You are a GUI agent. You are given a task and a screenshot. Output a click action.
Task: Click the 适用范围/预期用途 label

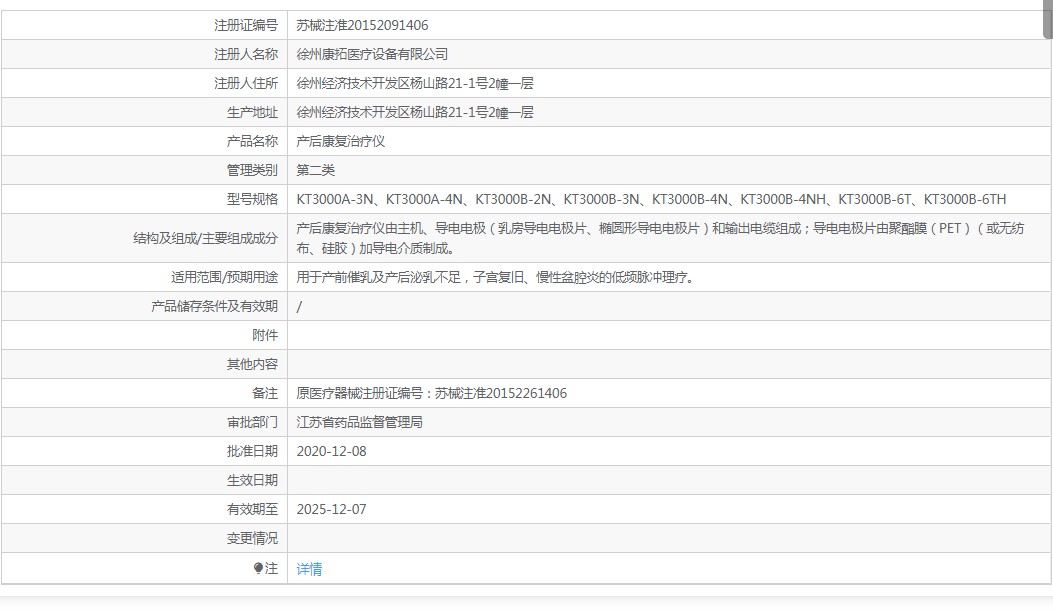tap(224, 277)
